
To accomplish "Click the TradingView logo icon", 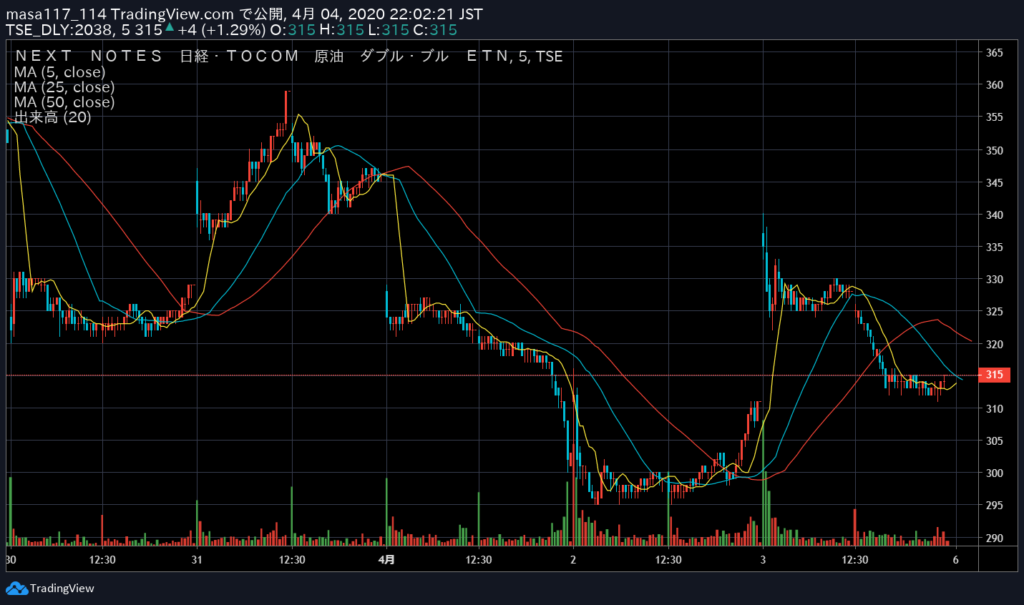I will pyautogui.click(x=16, y=589).
